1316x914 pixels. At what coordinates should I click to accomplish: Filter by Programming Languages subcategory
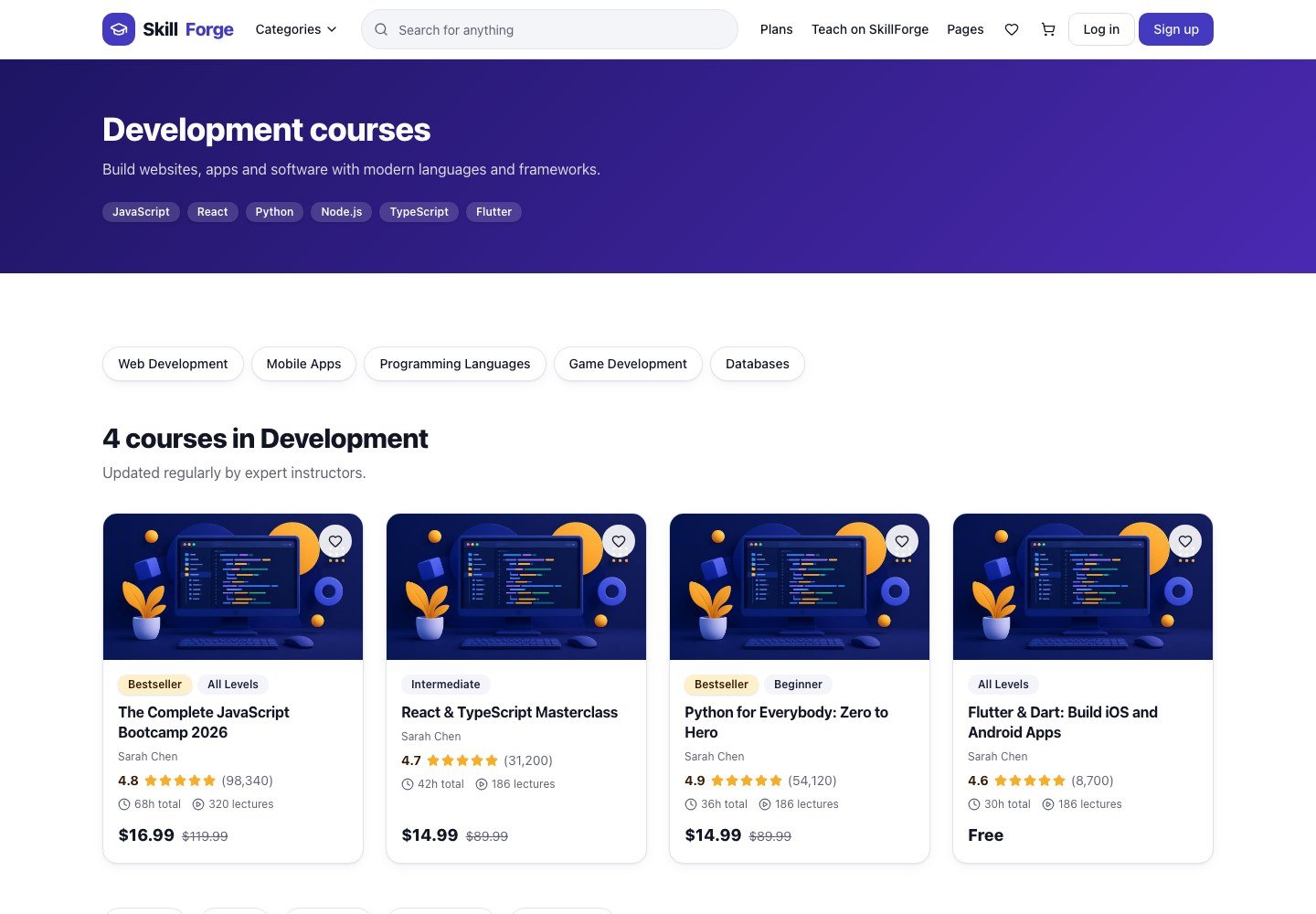point(455,364)
